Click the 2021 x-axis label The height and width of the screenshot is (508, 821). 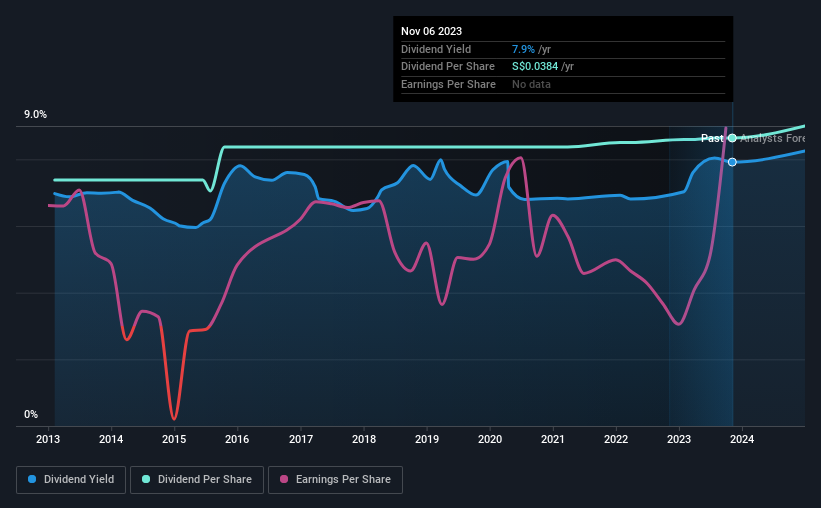pos(553,439)
